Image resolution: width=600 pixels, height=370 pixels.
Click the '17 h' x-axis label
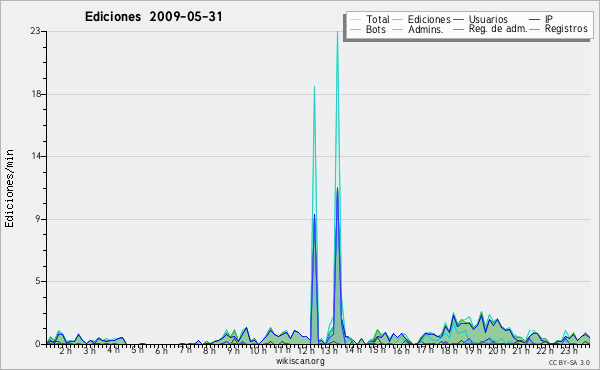[x=426, y=350]
